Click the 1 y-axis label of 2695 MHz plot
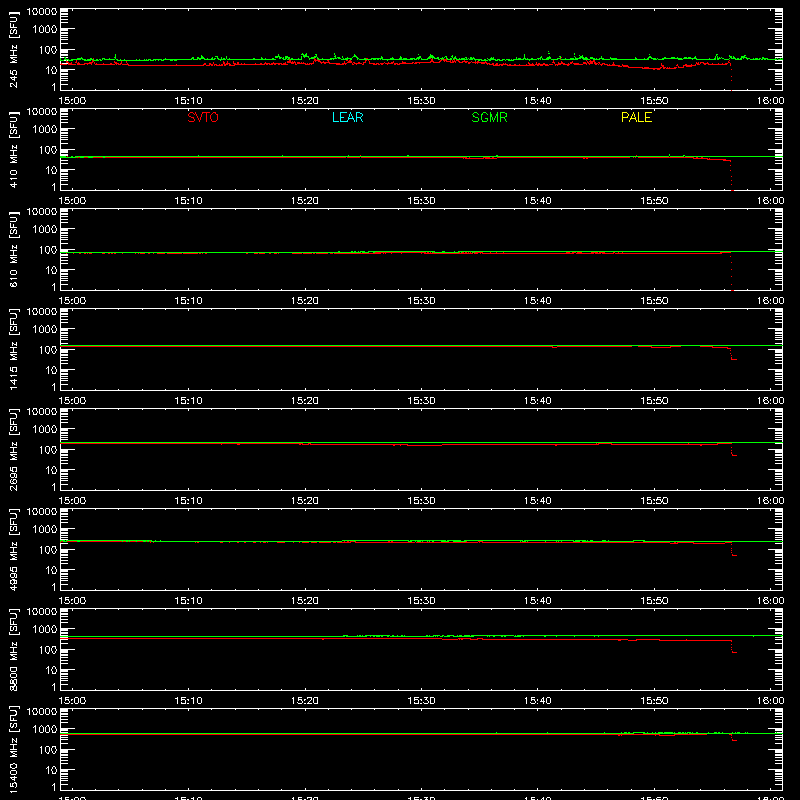This screenshot has height=800, width=800. 54,487
